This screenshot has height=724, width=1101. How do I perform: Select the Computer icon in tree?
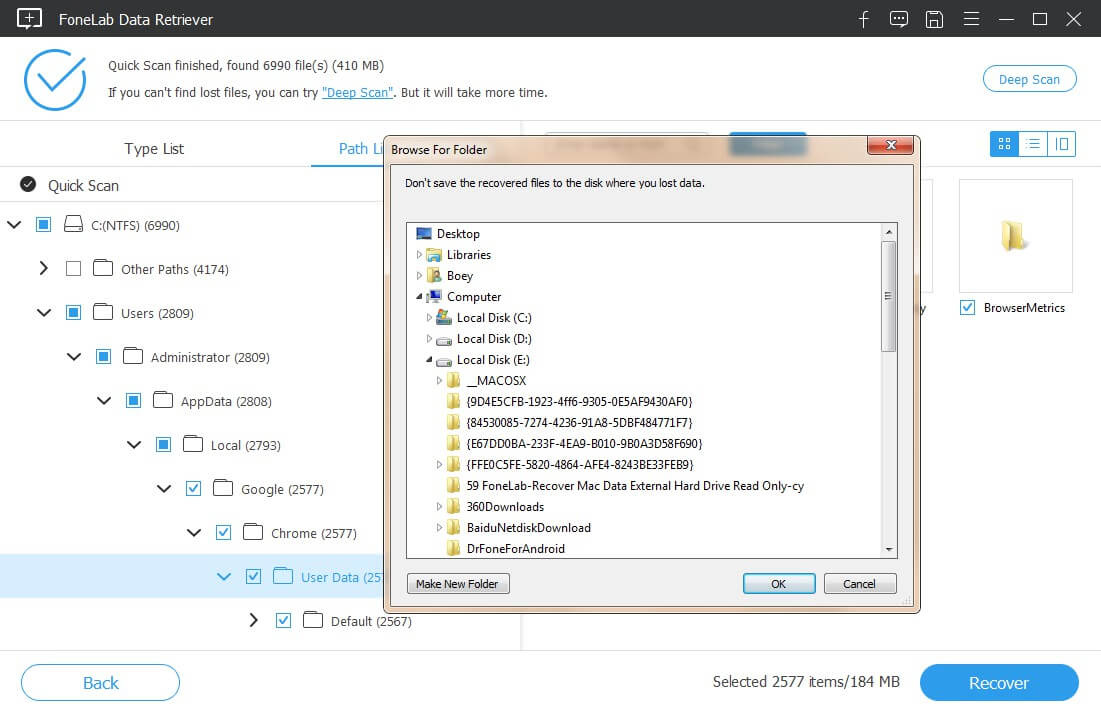434,296
